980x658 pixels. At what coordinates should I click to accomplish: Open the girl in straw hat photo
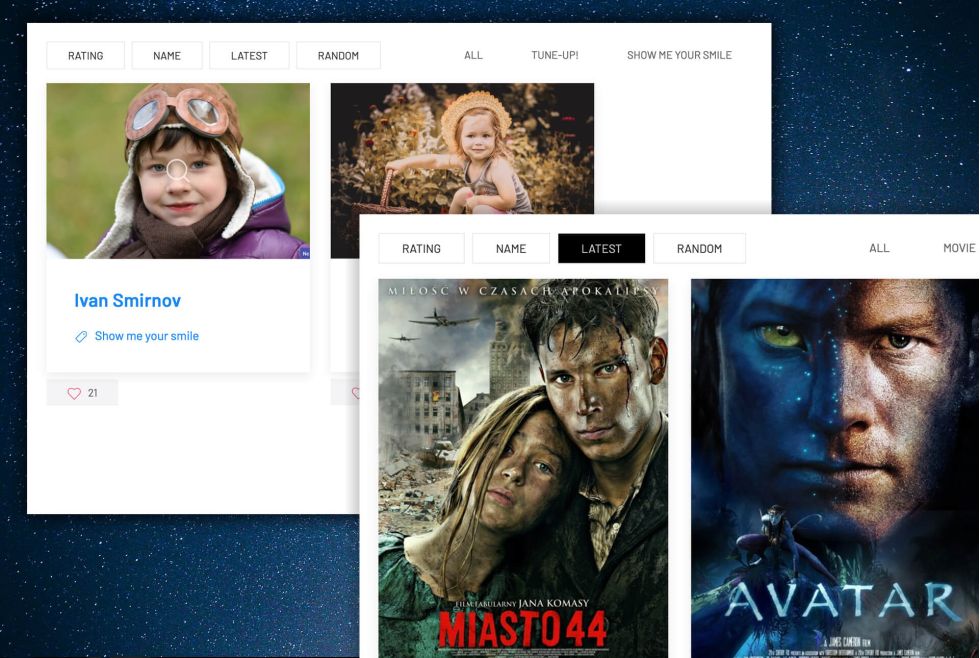(x=462, y=148)
